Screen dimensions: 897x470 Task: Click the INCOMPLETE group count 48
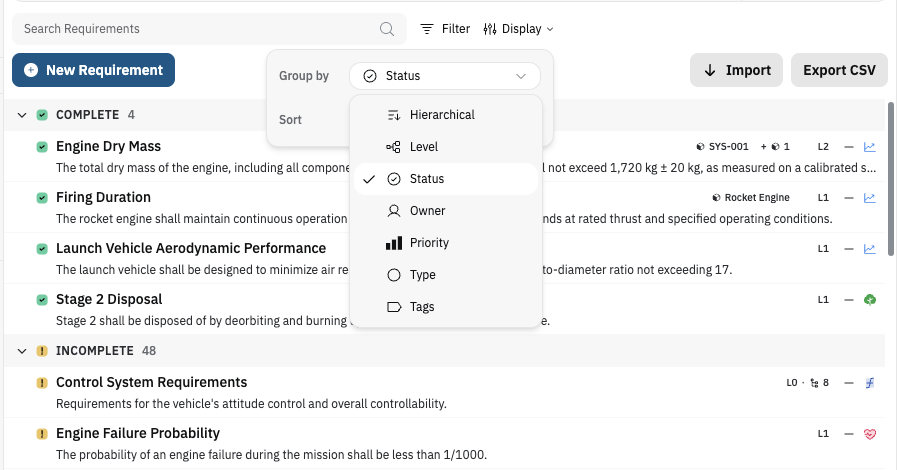tap(149, 351)
